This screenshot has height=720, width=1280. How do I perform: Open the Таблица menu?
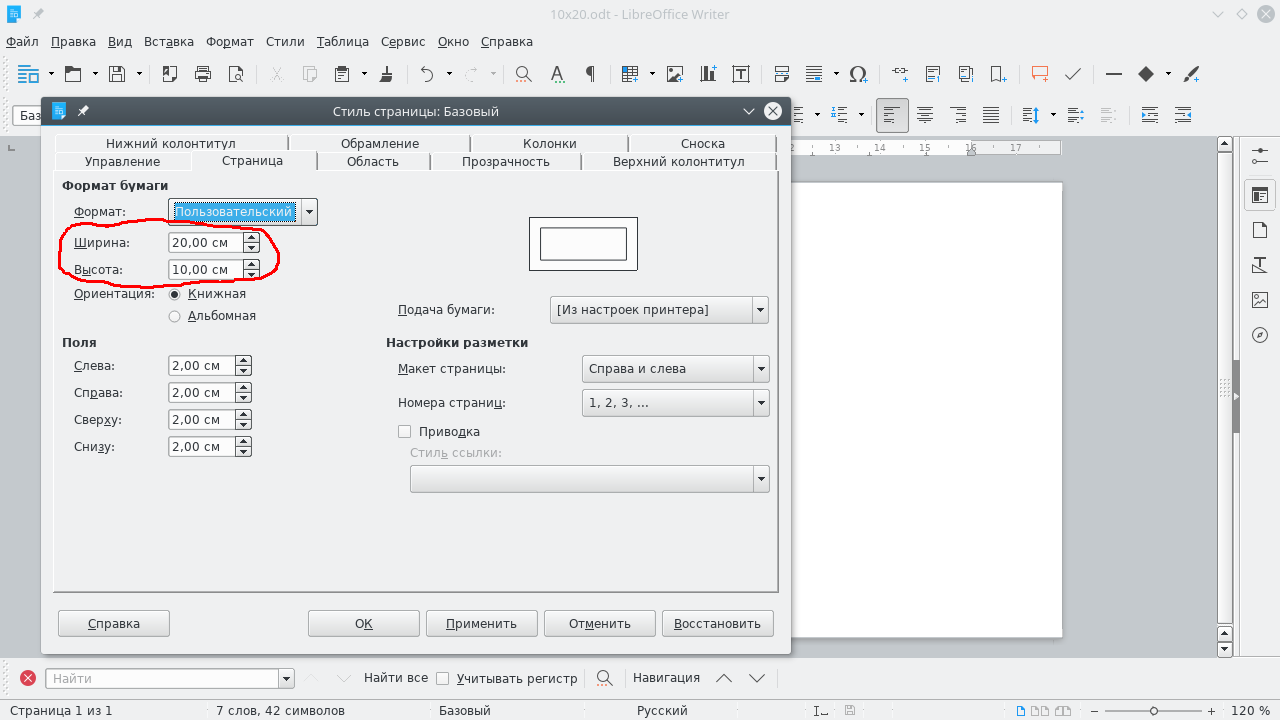coord(342,42)
